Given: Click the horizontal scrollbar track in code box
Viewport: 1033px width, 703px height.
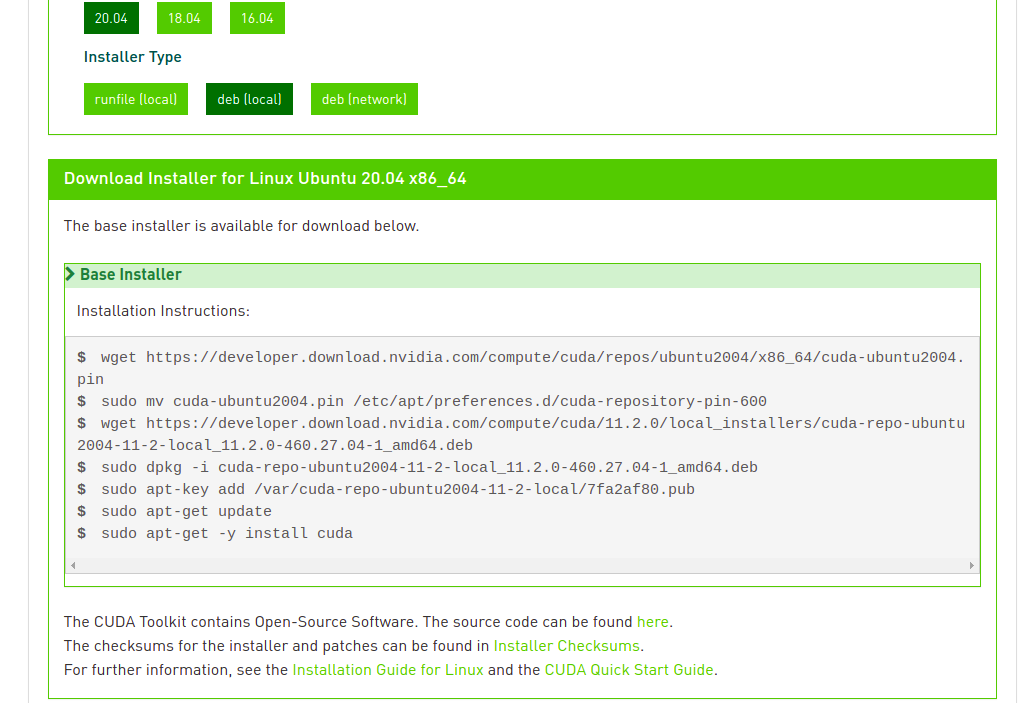Looking at the screenshot, I should [522, 565].
